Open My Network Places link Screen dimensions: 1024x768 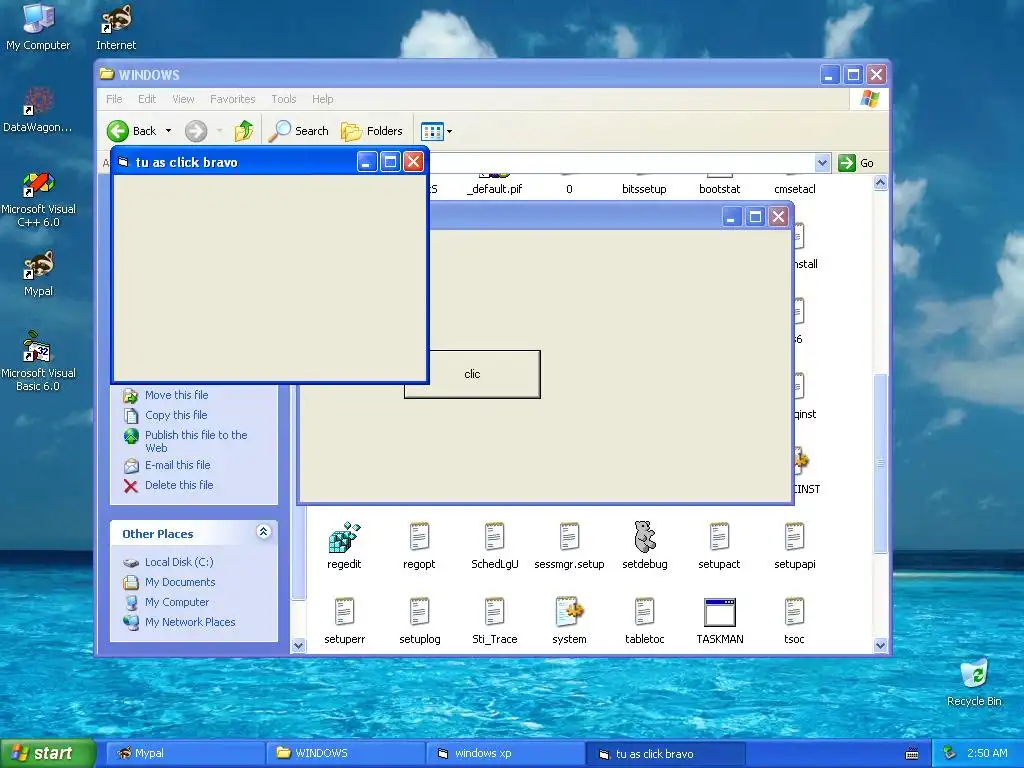(x=190, y=622)
